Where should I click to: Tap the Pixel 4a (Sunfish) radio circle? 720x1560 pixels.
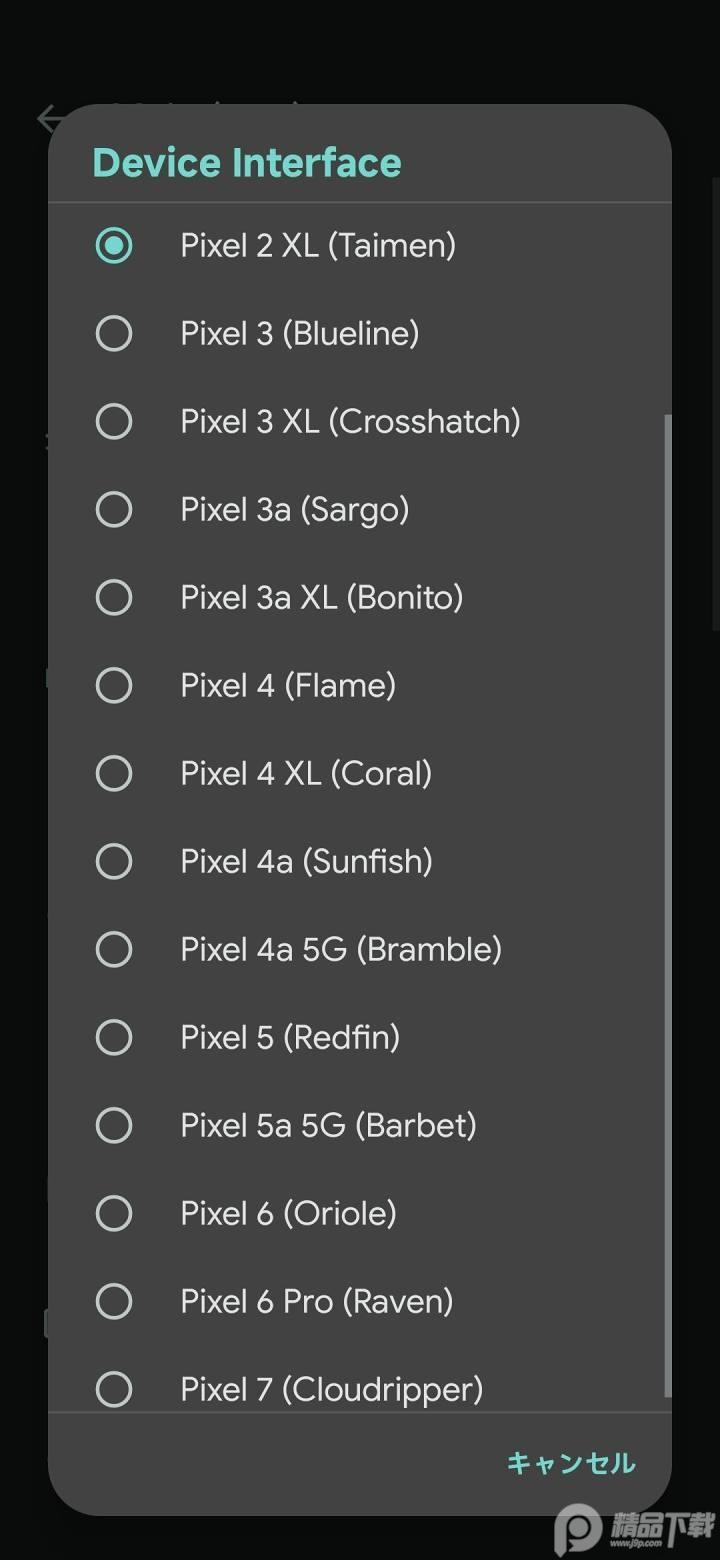[113, 861]
